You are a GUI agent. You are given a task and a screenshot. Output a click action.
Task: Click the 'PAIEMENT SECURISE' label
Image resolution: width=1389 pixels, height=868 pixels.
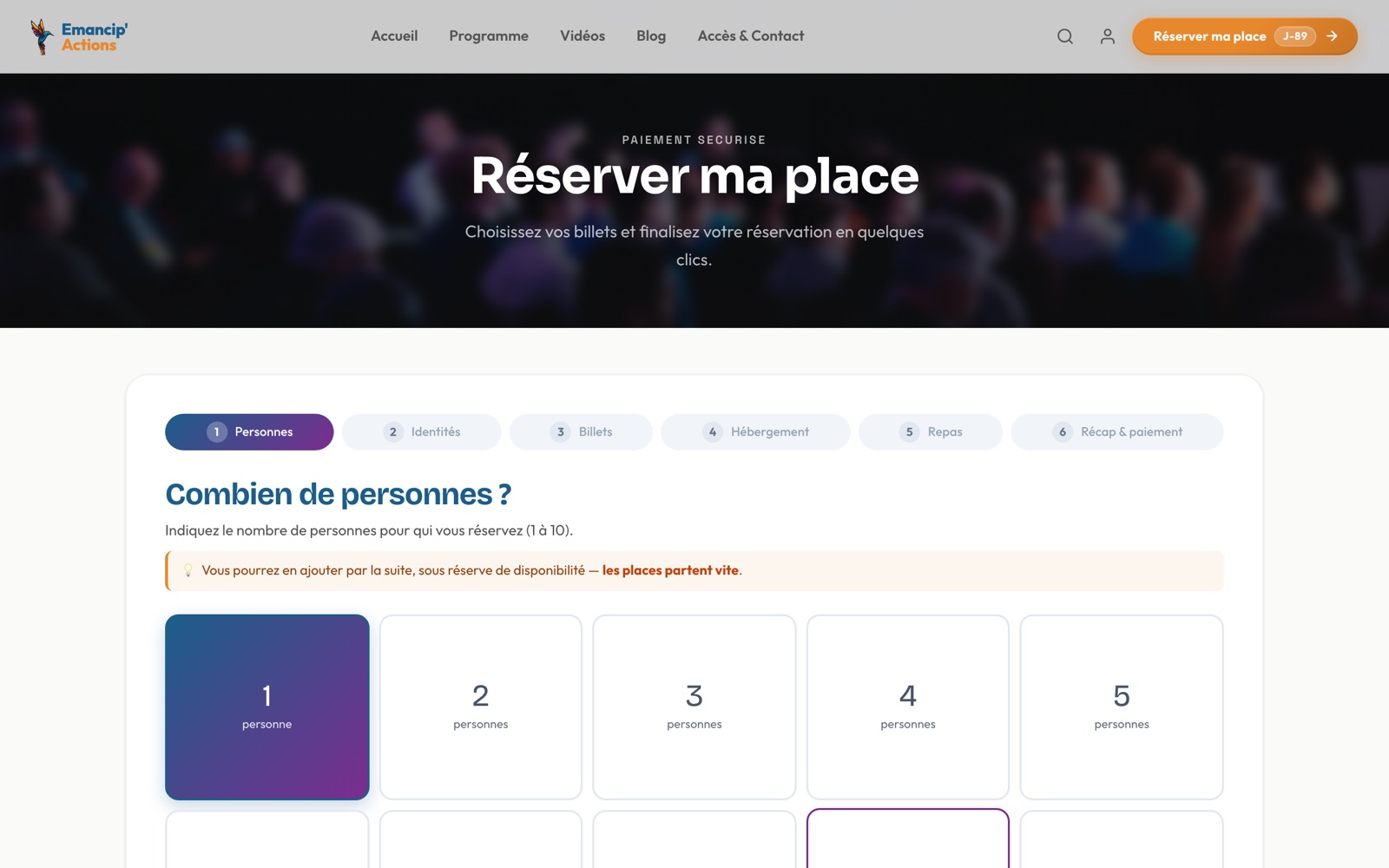694,140
